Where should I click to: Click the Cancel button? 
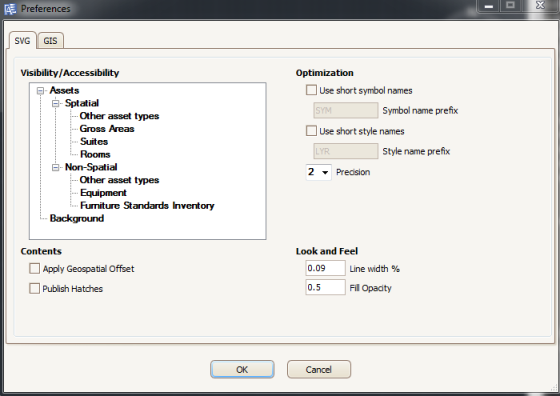point(319,370)
